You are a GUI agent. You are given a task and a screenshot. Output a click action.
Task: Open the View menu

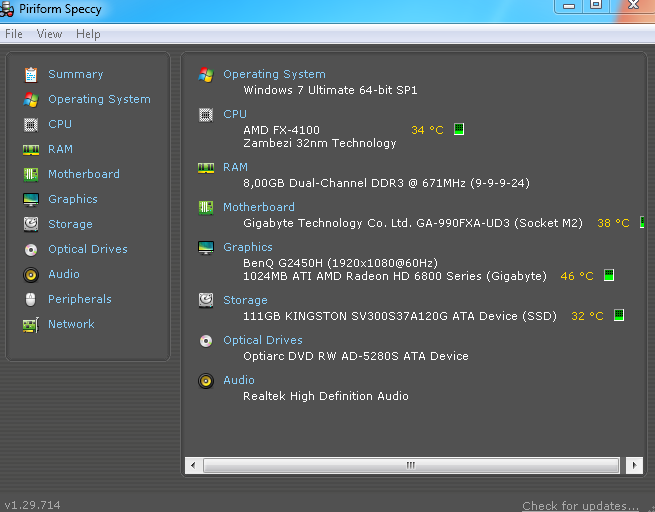coord(49,34)
